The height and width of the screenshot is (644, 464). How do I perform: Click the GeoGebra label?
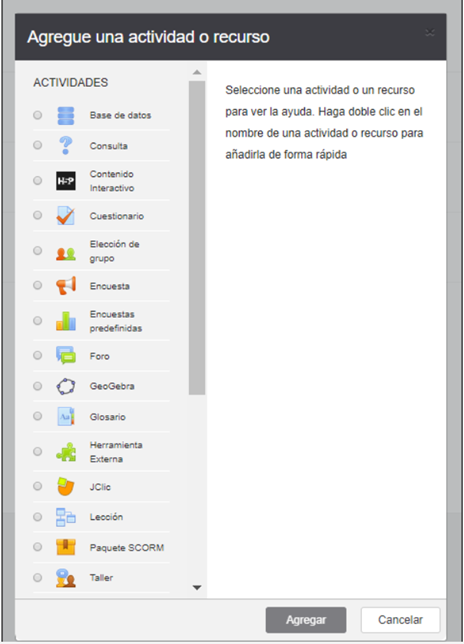point(112,386)
